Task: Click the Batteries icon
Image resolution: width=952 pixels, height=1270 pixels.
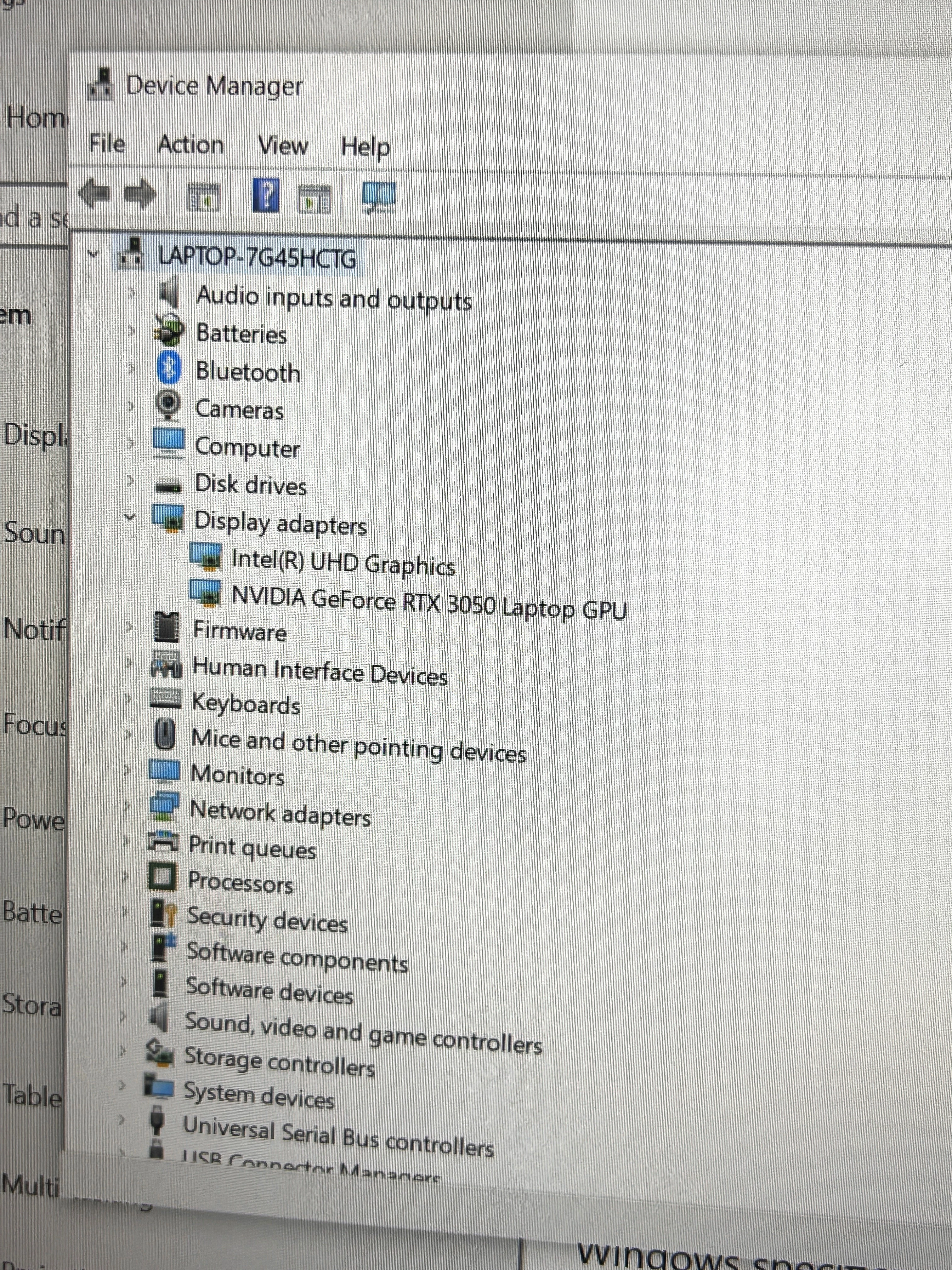Action: pos(169,329)
